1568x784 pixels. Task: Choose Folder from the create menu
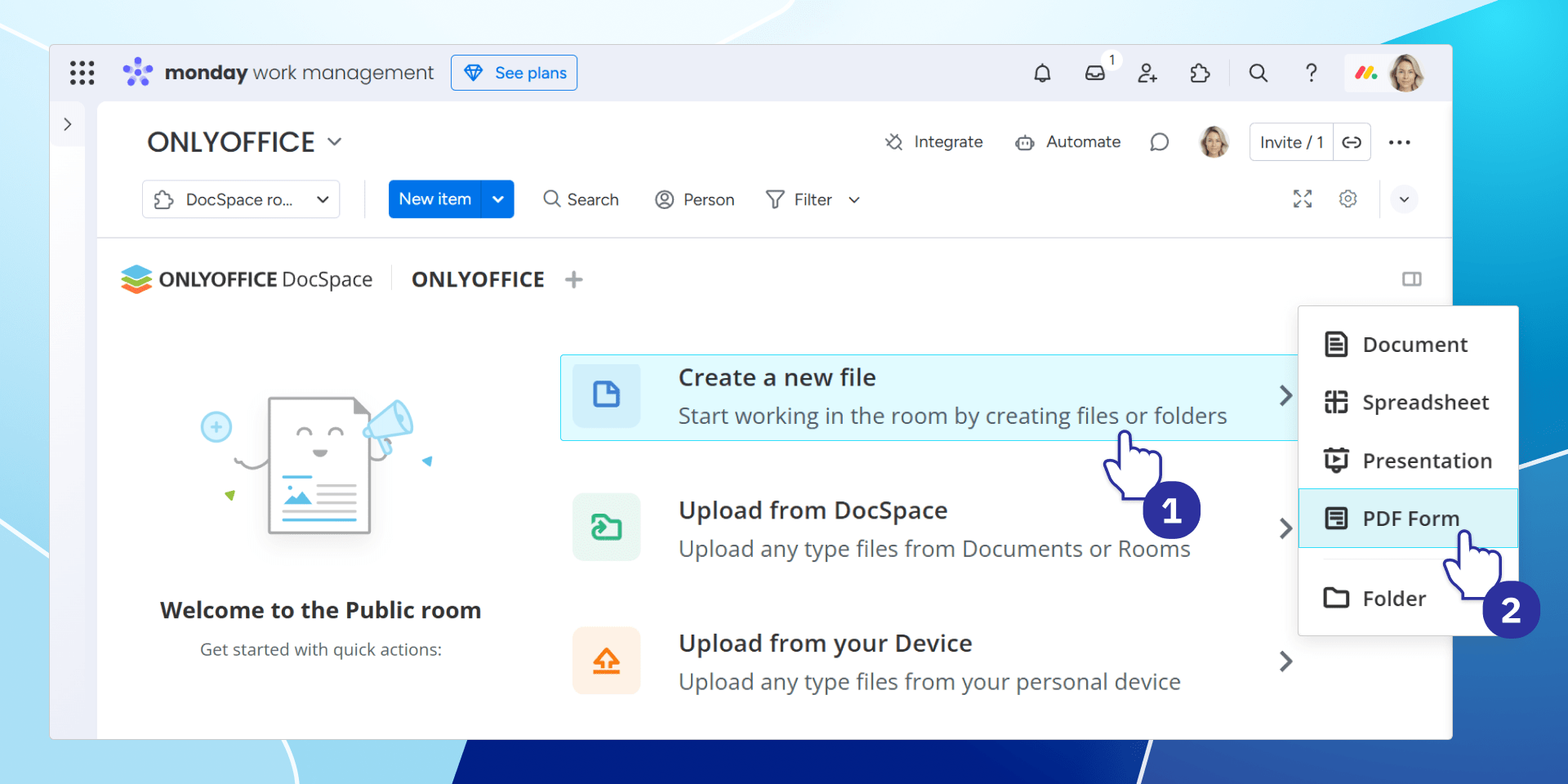[1408, 599]
